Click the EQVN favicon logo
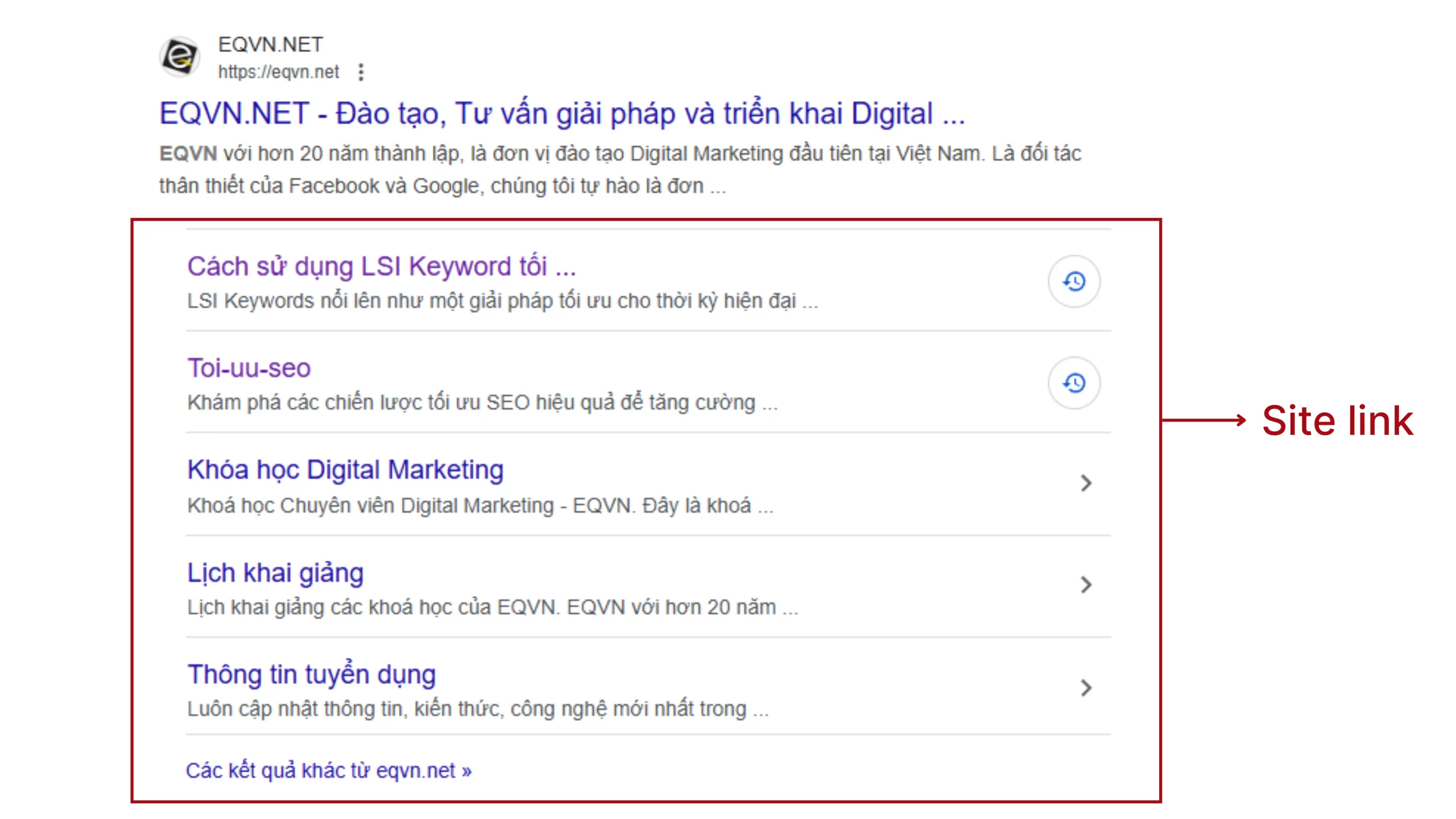Image resolution: width=1456 pixels, height=819 pixels. coord(179,57)
